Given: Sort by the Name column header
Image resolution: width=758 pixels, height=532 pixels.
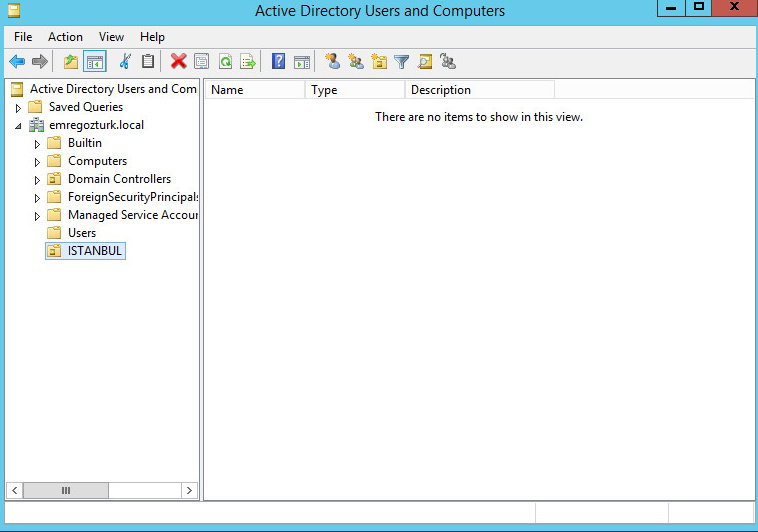Looking at the screenshot, I should [x=254, y=90].
